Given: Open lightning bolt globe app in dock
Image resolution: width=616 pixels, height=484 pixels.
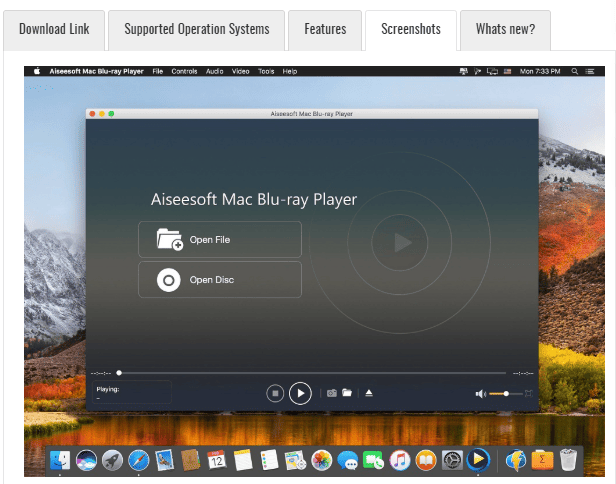Looking at the screenshot, I should click(516, 460).
